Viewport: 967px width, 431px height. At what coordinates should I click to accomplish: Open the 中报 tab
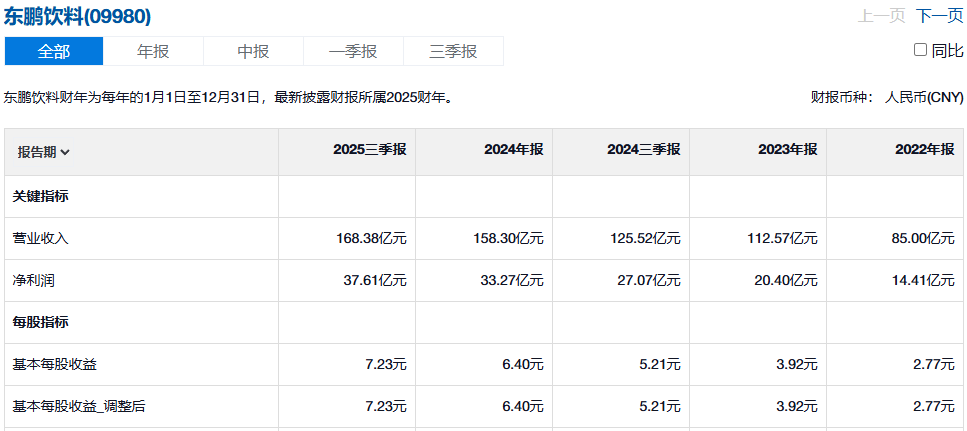[x=253, y=51]
